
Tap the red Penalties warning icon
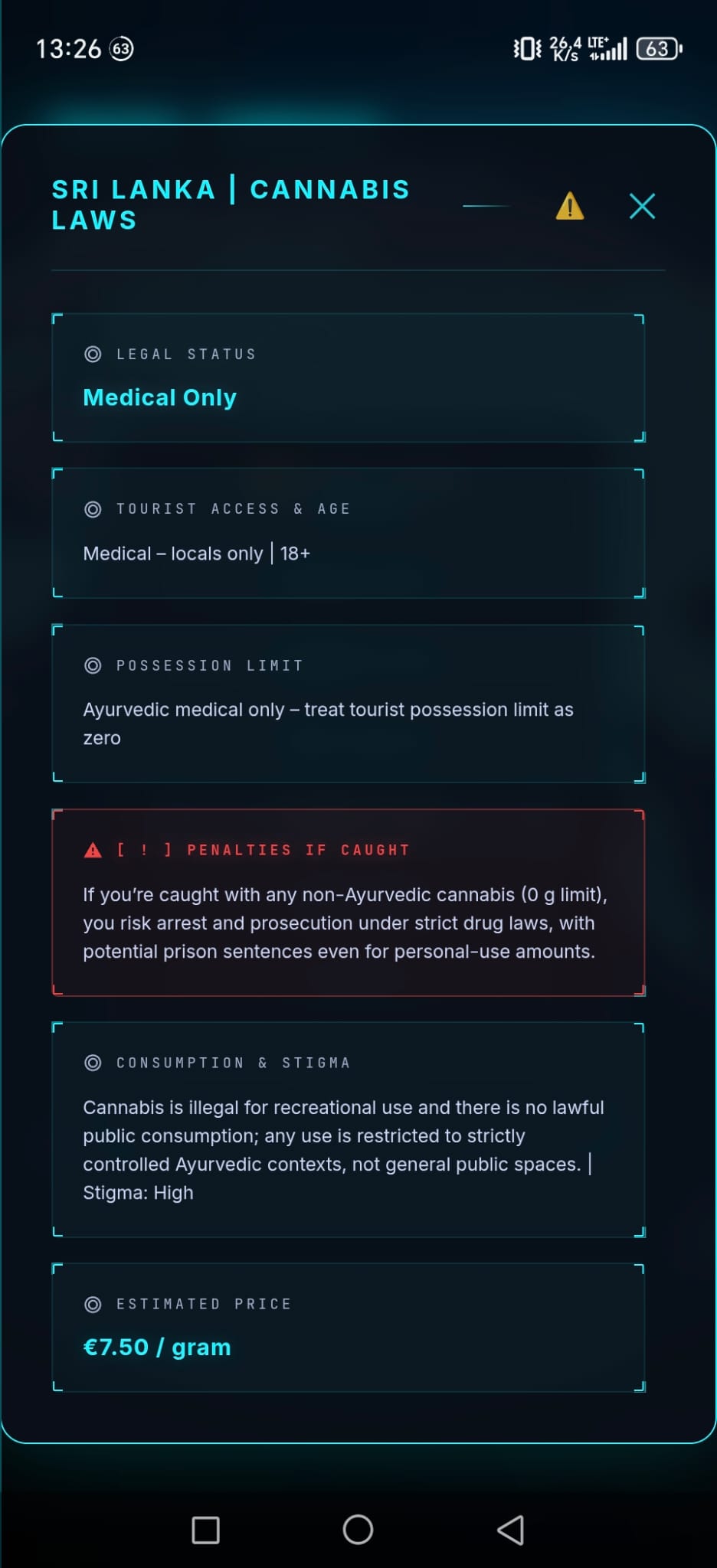pos(93,850)
